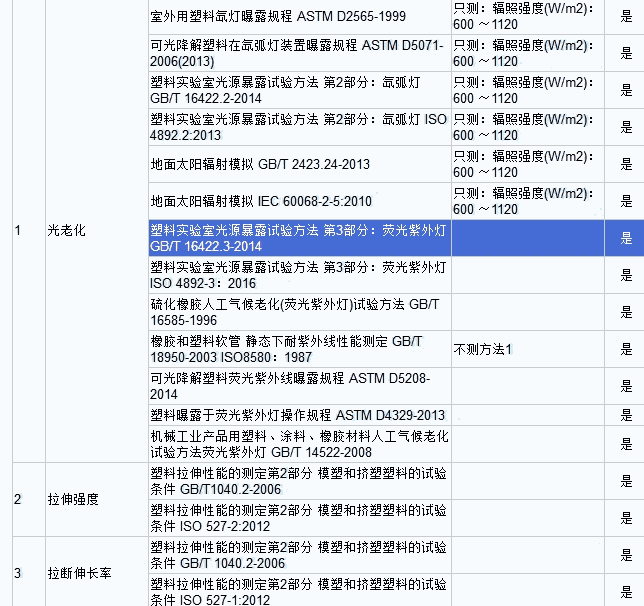The width and height of the screenshot is (644, 606).
Task: Select the ISO 4892.2:2013 standard row
Action: [x=298, y=127]
